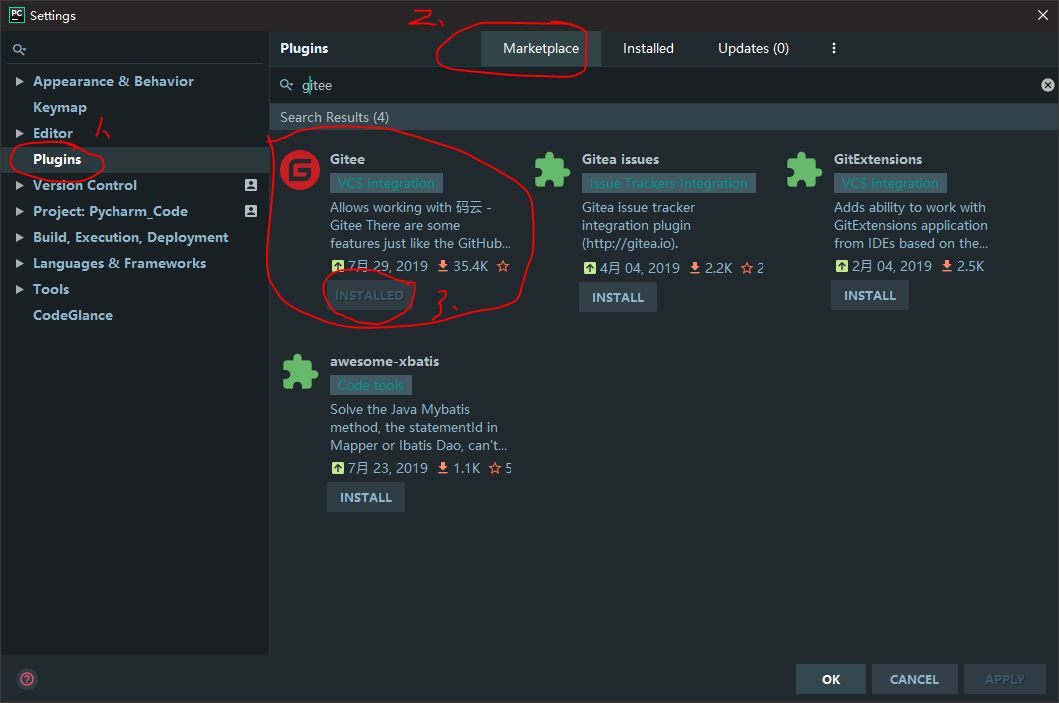Image resolution: width=1059 pixels, height=703 pixels.
Task: Click the settings search magnifier icon
Action: 20,49
